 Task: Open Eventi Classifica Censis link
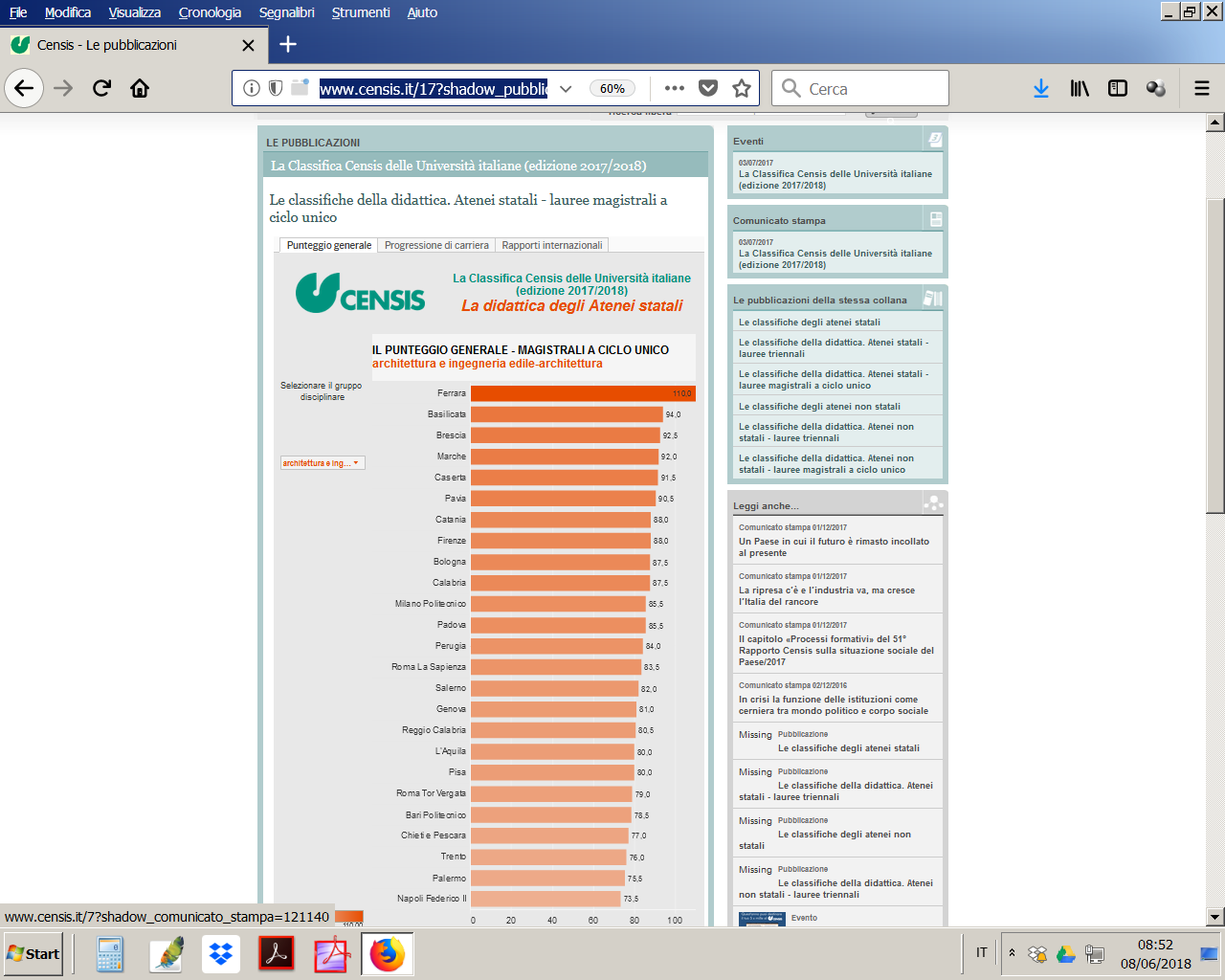[x=835, y=179]
